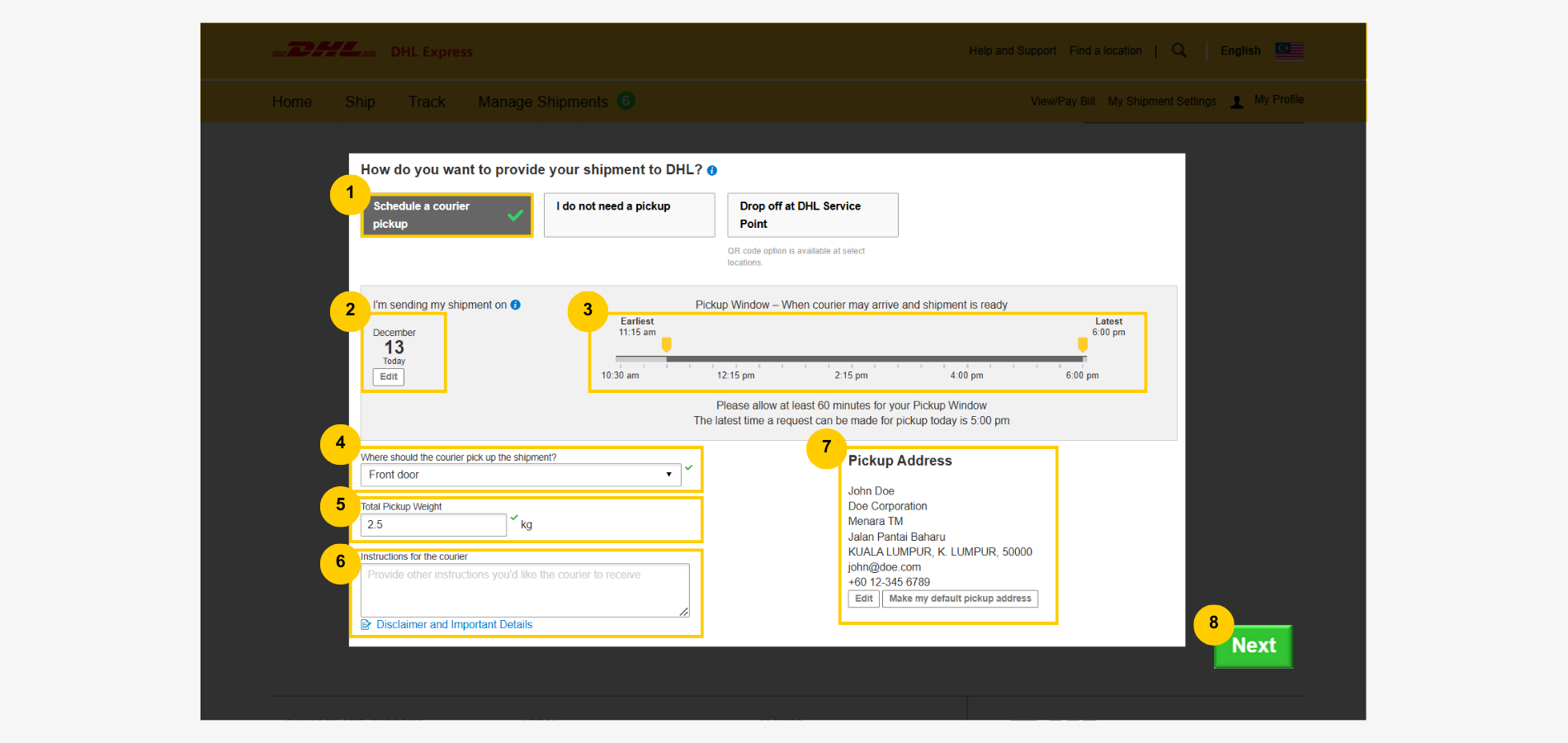
Task: Click Find a location link
Action: (1106, 50)
